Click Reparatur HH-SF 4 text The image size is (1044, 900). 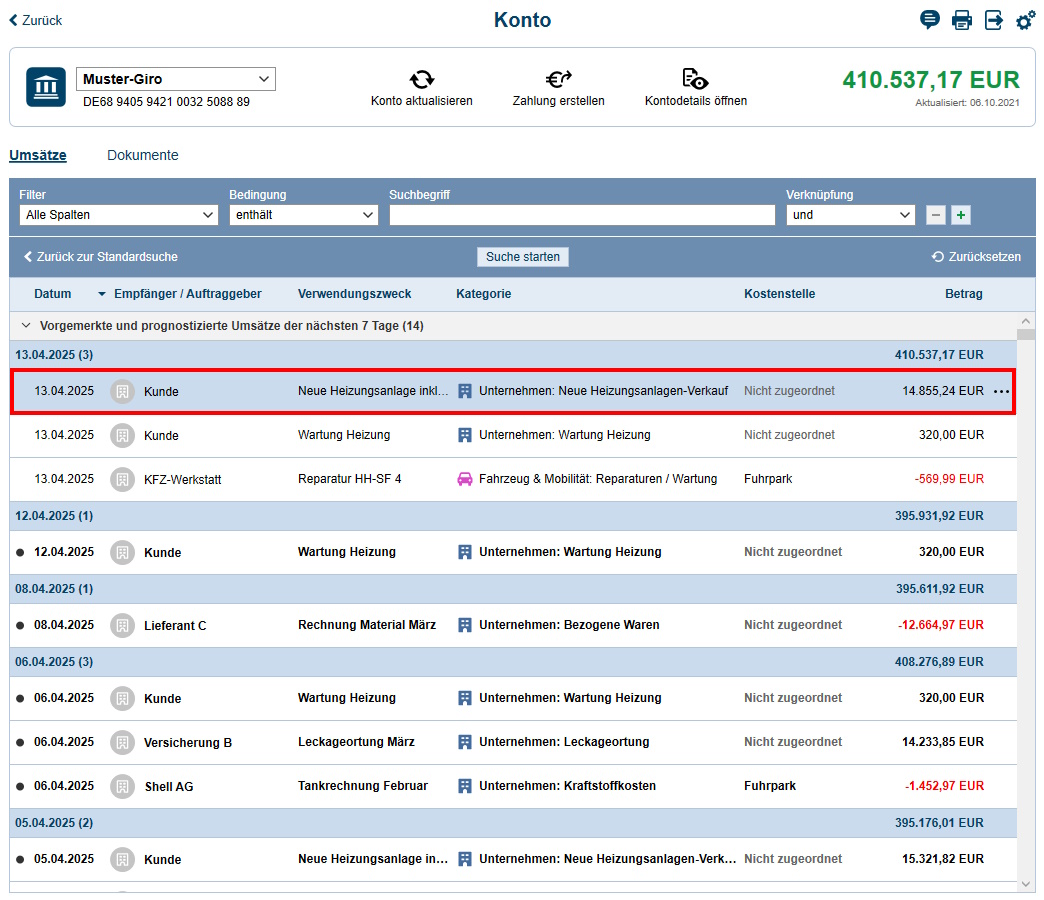point(350,479)
